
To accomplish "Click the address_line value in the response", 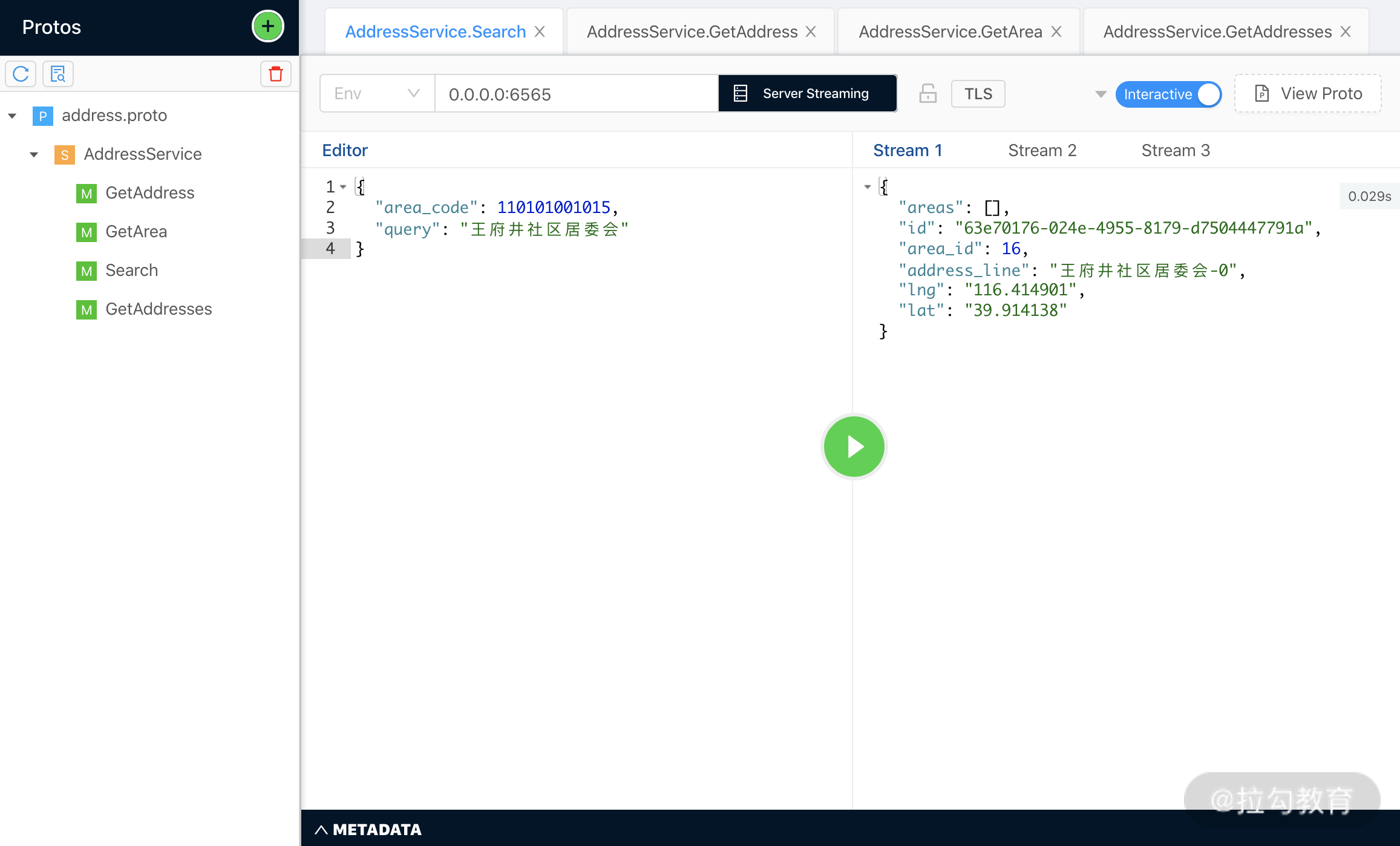I will [x=1143, y=271].
